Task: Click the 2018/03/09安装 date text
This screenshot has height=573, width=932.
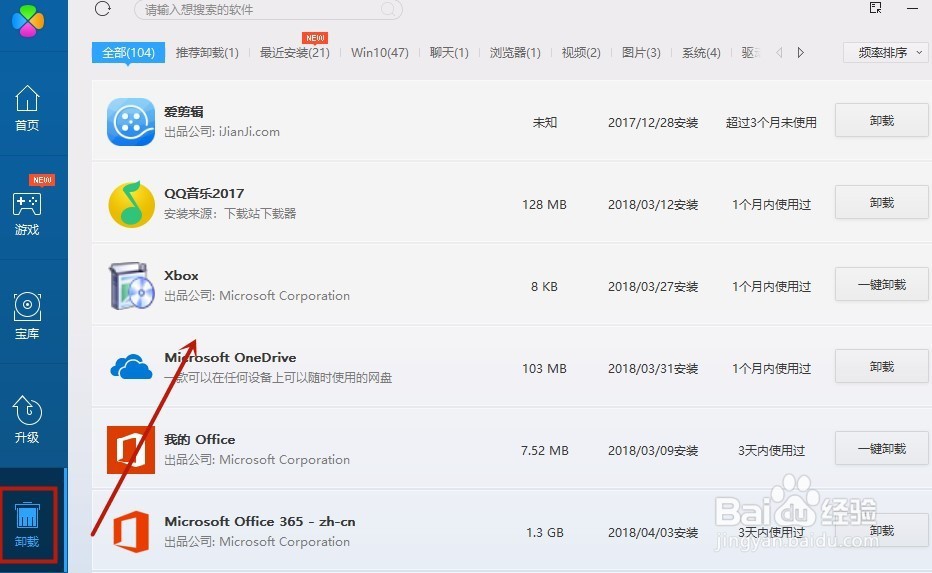Action: tap(653, 451)
